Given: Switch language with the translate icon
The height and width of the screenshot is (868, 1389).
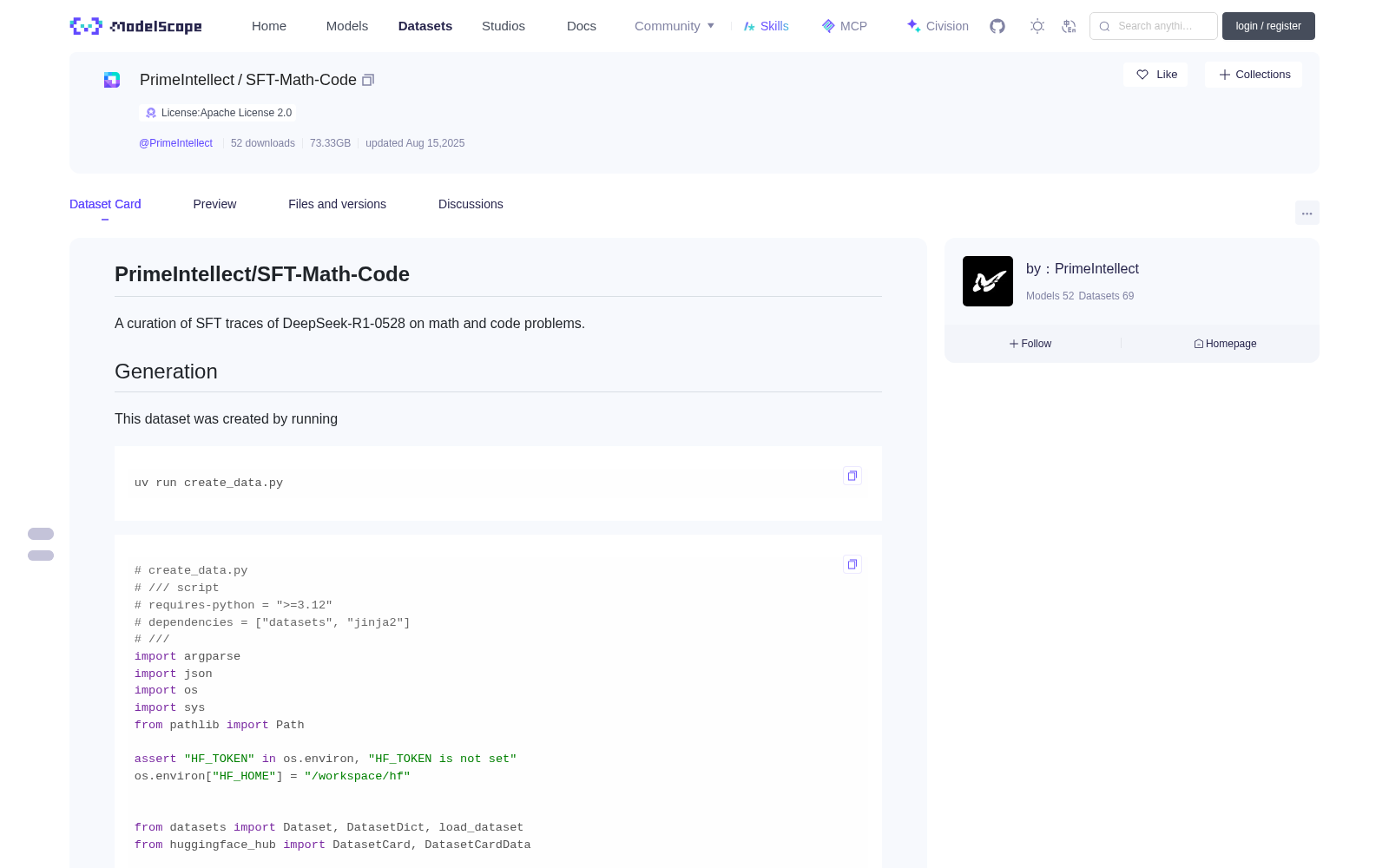Looking at the screenshot, I should [1070, 26].
